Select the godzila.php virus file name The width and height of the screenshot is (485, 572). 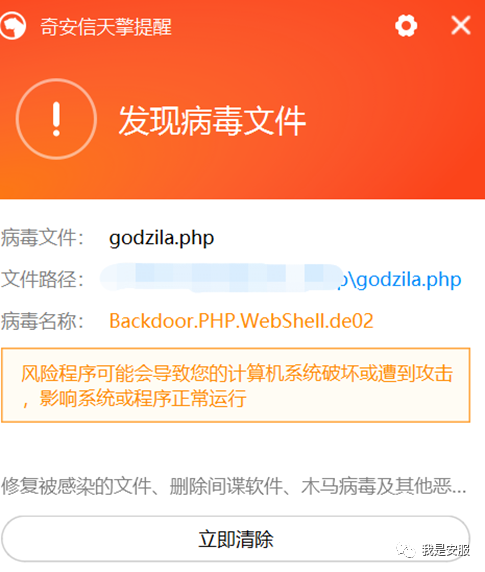pyautogui.click(x=161, y=238)
